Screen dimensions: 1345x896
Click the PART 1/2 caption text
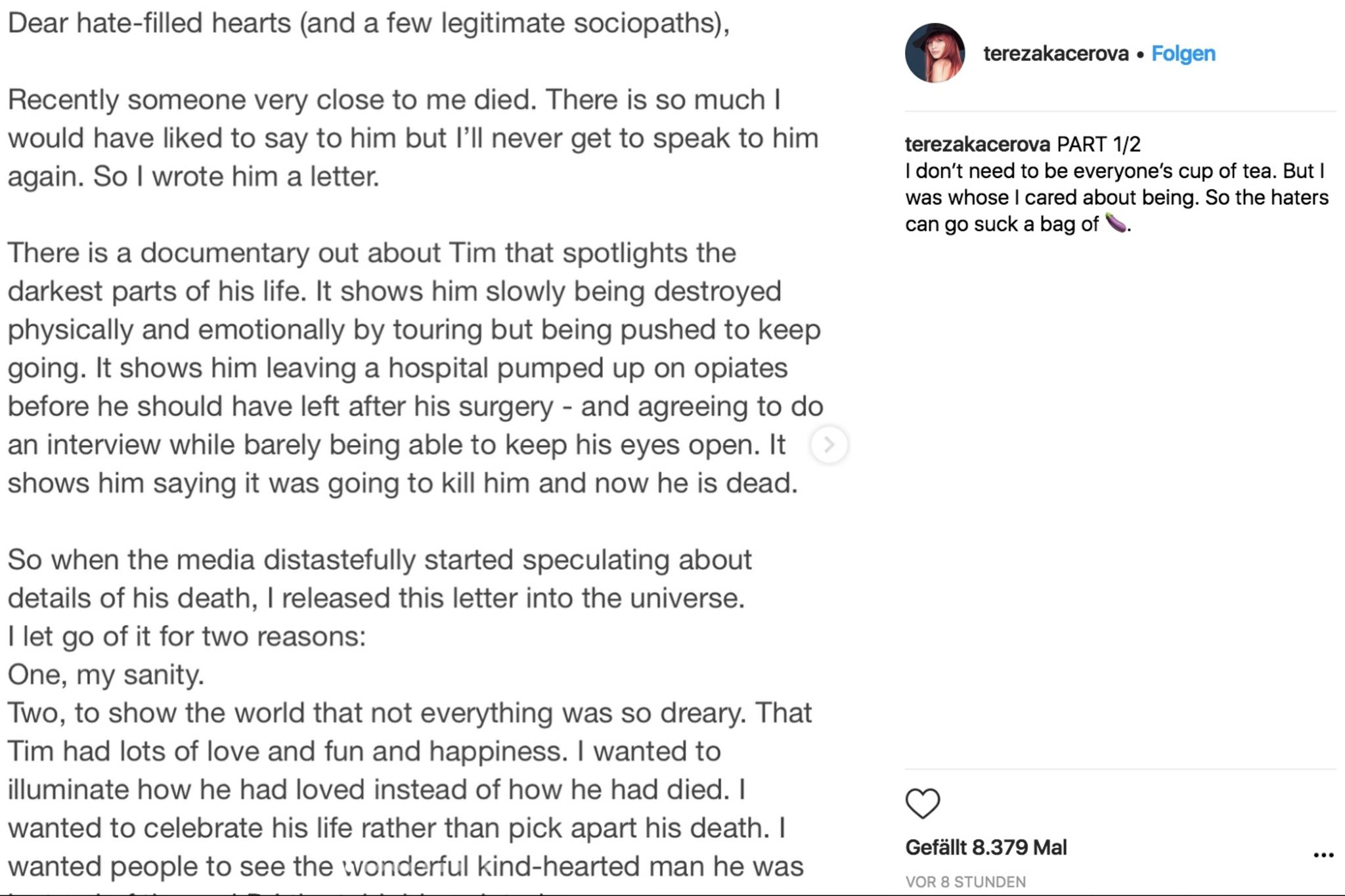pyautogui.click(x=1099, y=144)
